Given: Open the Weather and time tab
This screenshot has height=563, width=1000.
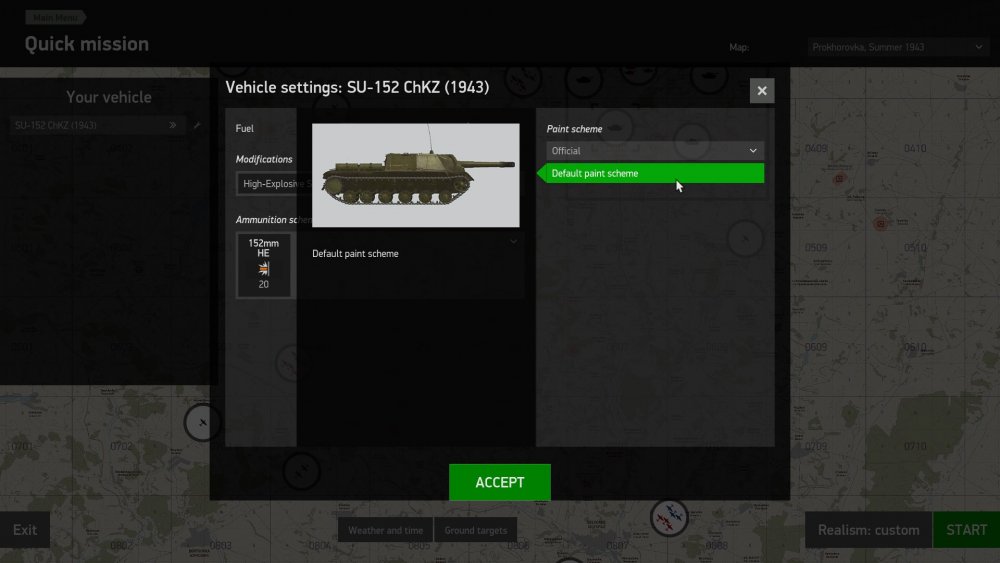Looking at the screenshot, I should tap(385, 530).
